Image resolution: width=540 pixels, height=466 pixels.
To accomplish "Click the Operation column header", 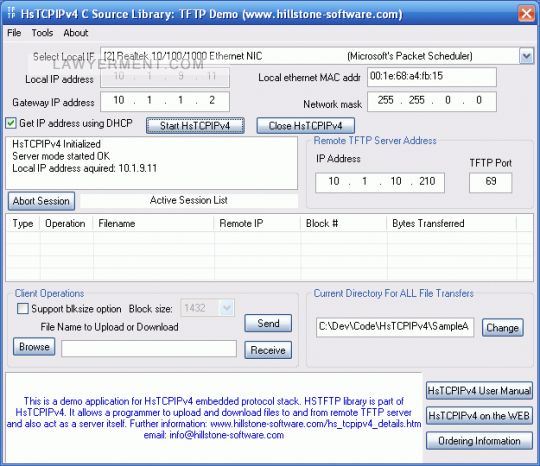I will pos(66,223).
